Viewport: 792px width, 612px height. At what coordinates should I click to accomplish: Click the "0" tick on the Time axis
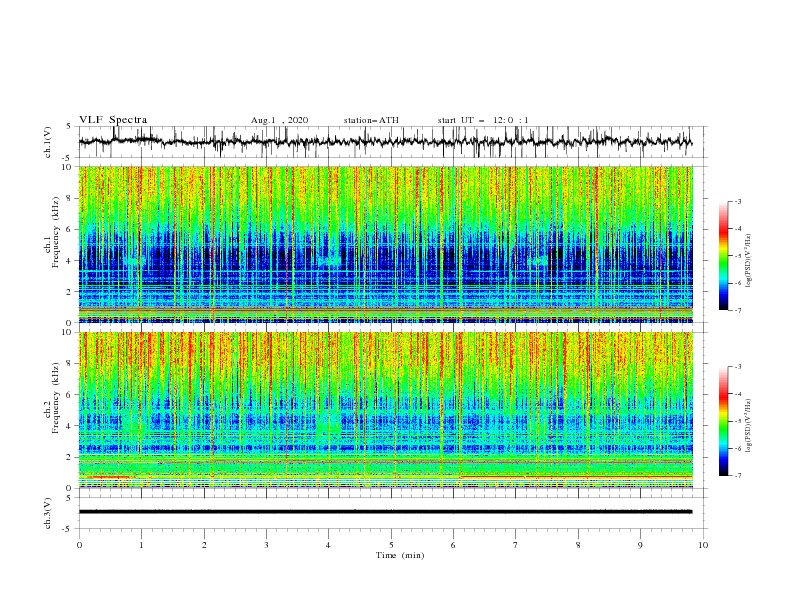click(x=79, y=545)
